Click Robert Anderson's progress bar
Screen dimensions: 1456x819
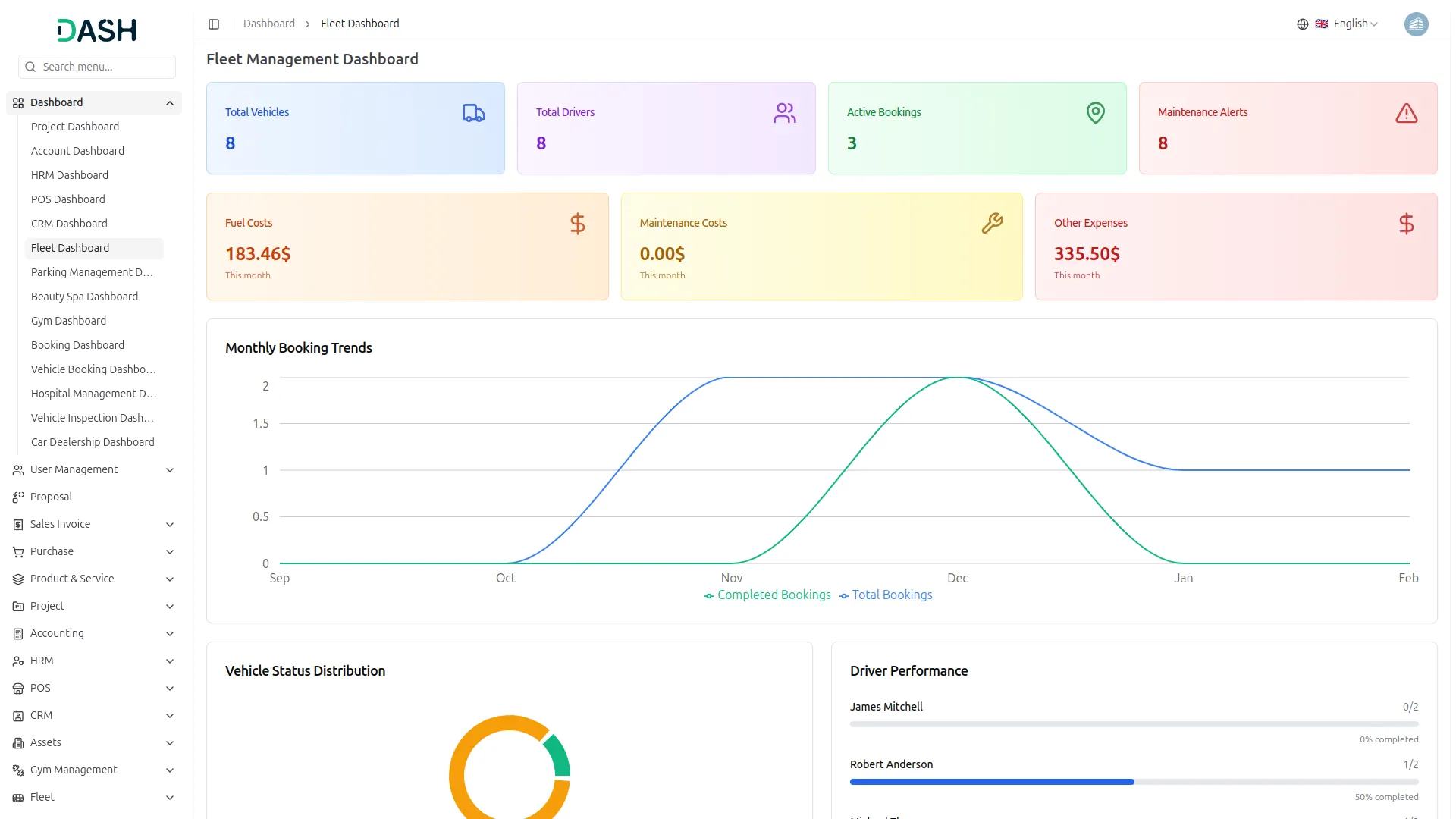pyautogui.click(x=1134, y=782)
